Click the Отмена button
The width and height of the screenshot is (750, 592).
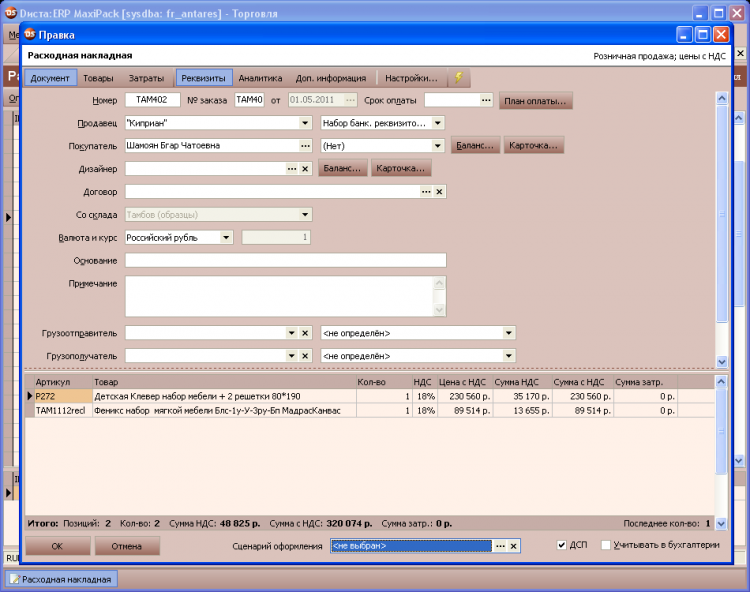tap(127, 546)
